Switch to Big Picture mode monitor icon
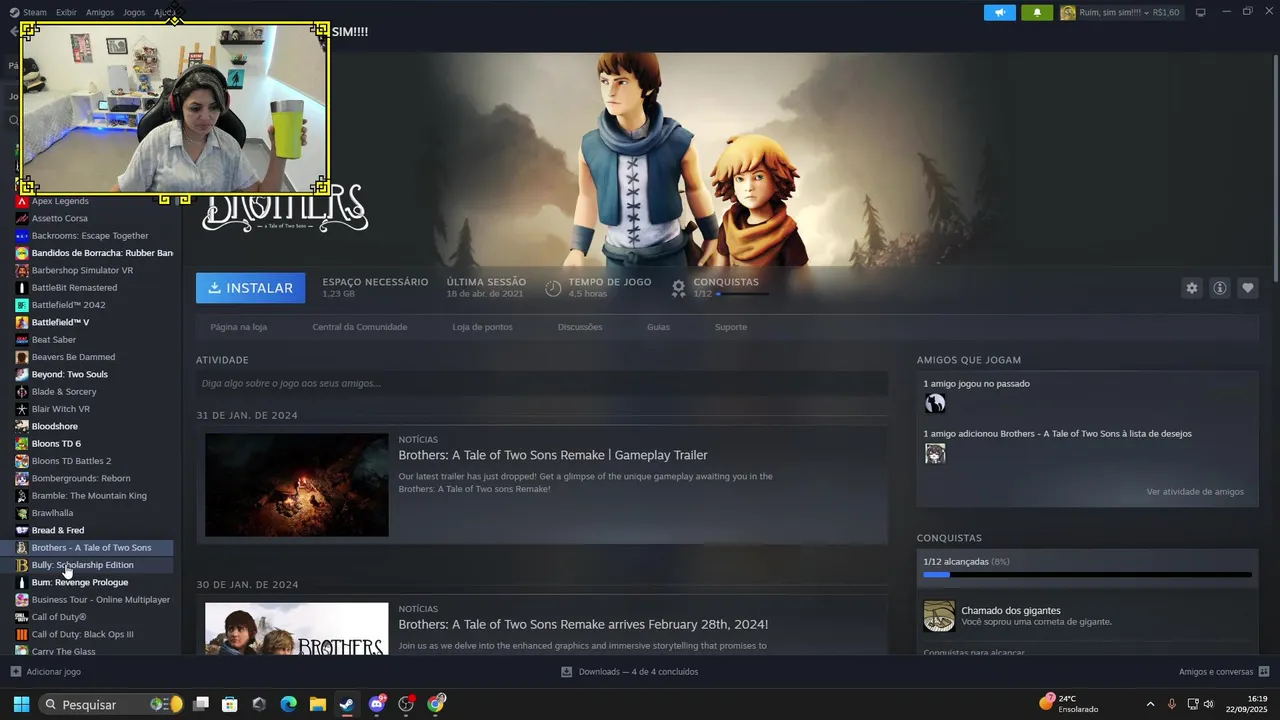Image resolution: width=1280 pixels, height=720 pixels. click(1200, 13)
